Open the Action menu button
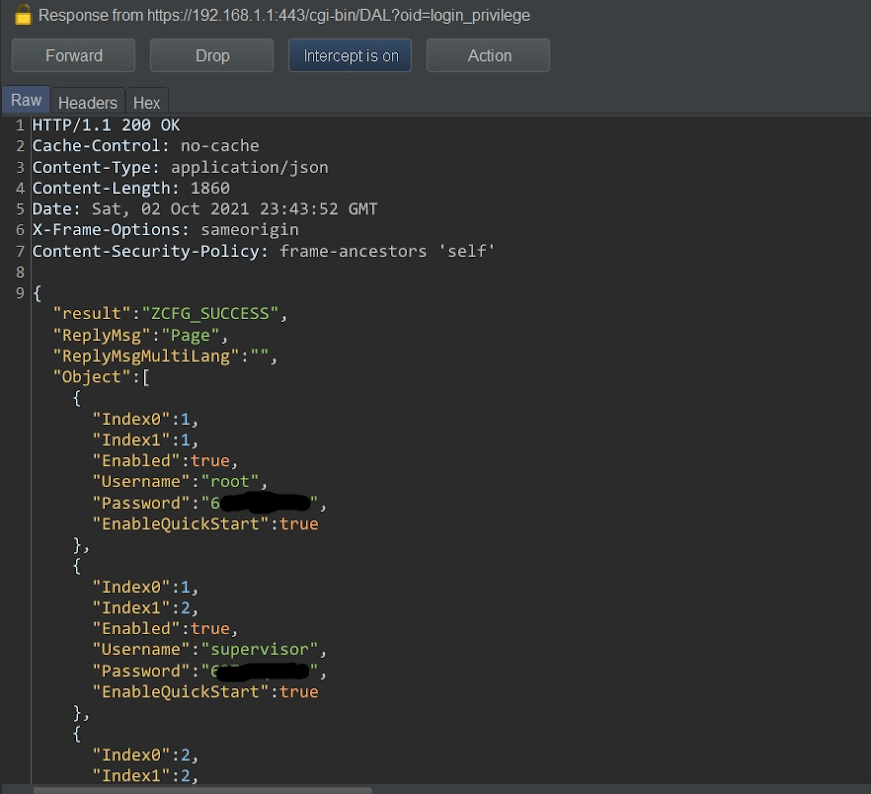The image size is (871, 794). (x=488, y=56)
